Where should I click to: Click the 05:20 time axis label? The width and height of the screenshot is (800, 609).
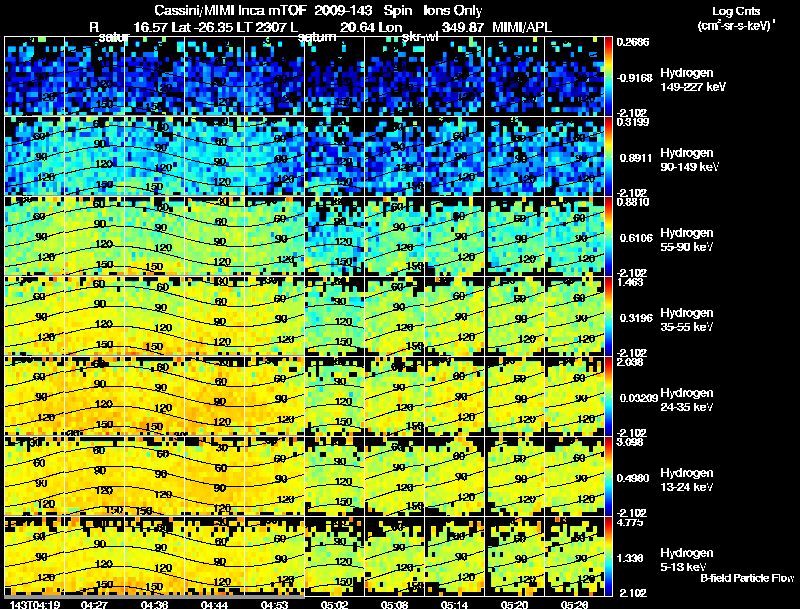pos(514,604)
